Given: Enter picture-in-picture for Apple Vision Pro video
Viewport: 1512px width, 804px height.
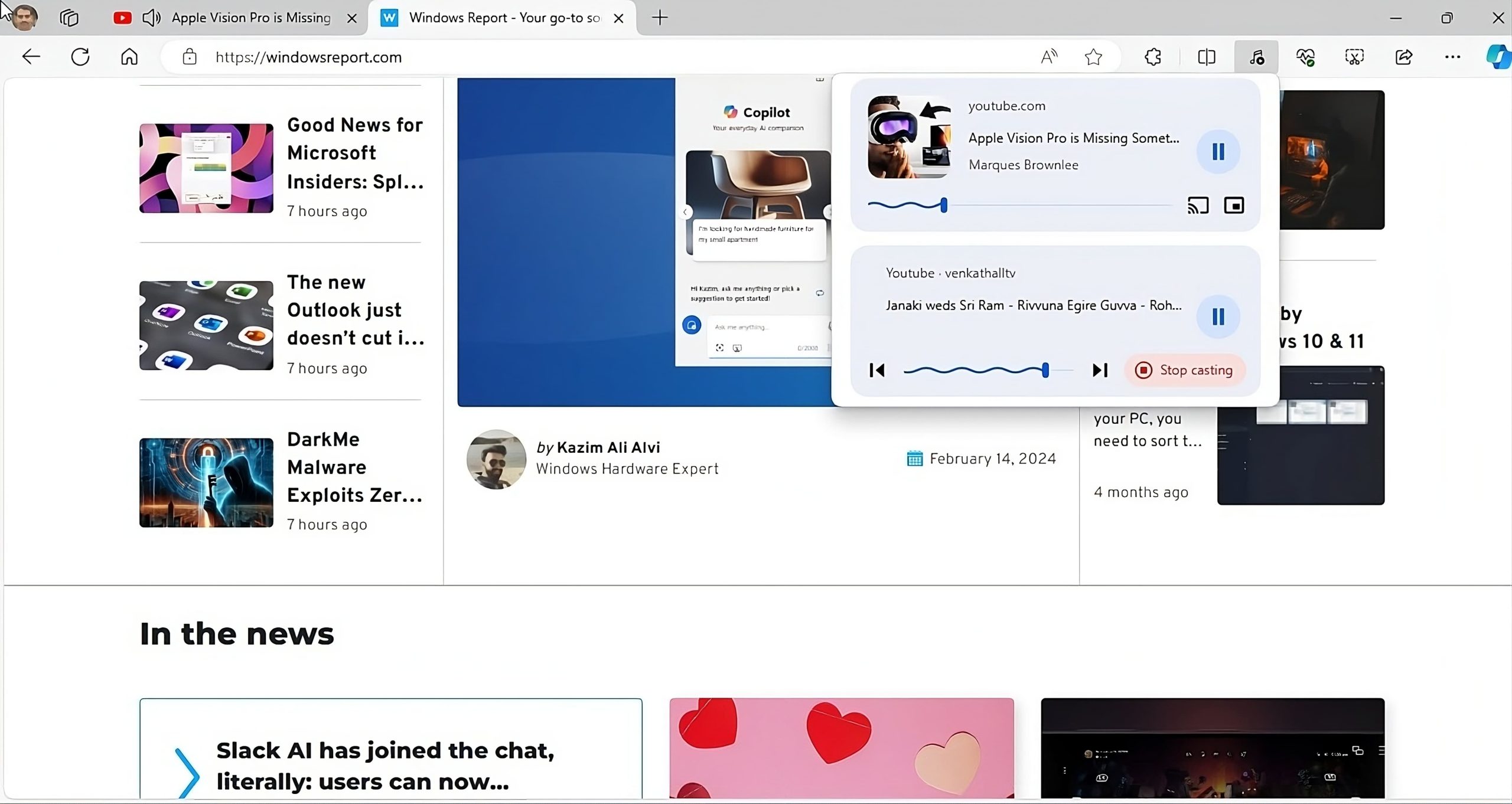Looking at the screenshot, I should coord(1234,205).
